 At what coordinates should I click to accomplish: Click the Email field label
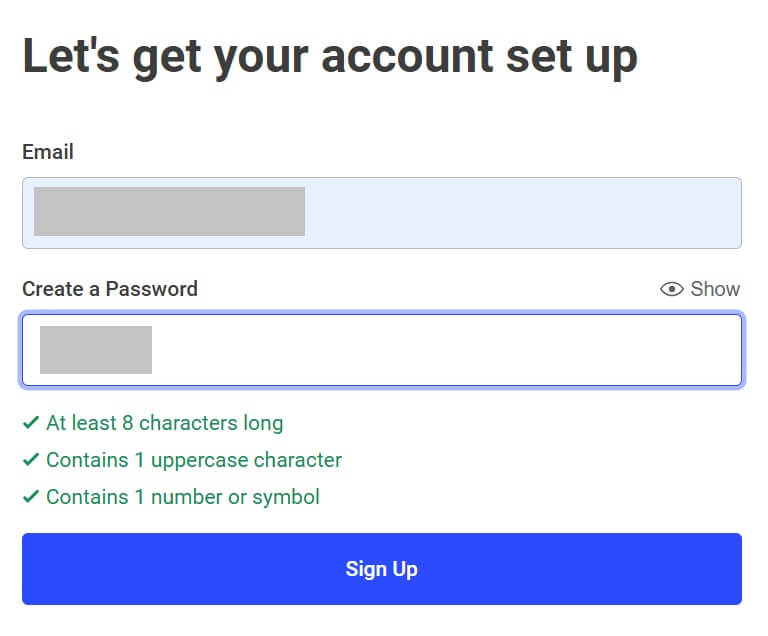pos(48,152)
